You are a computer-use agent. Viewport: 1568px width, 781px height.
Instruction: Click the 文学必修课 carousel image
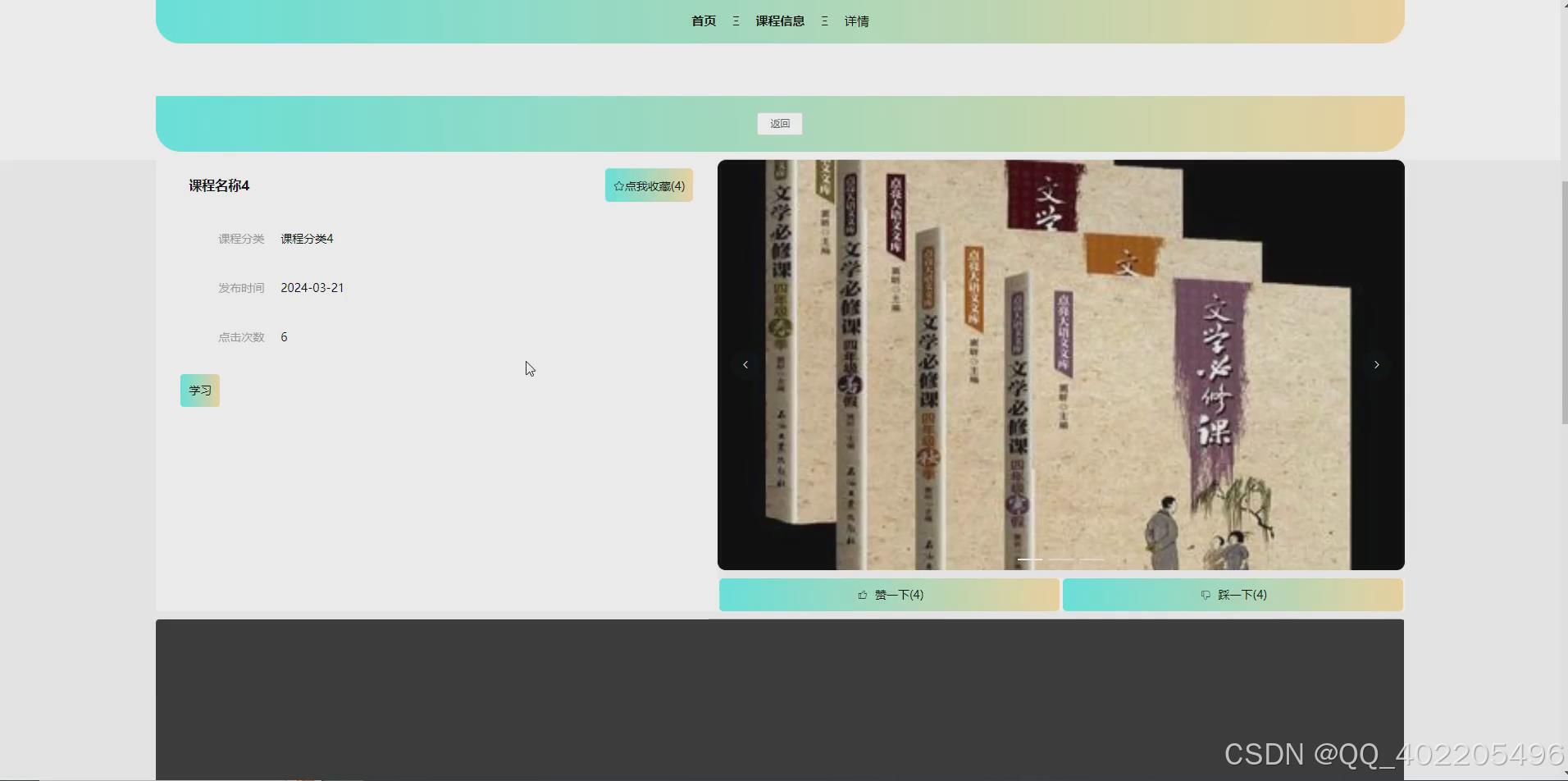coord(1060,364)
